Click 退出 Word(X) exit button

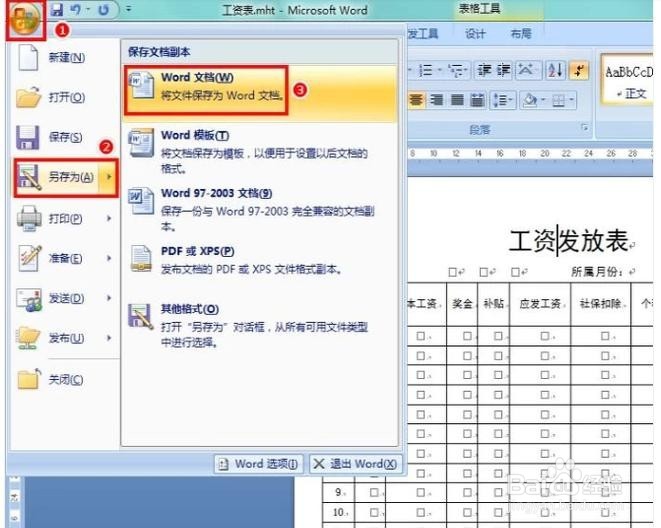click(x=356, y=464)
